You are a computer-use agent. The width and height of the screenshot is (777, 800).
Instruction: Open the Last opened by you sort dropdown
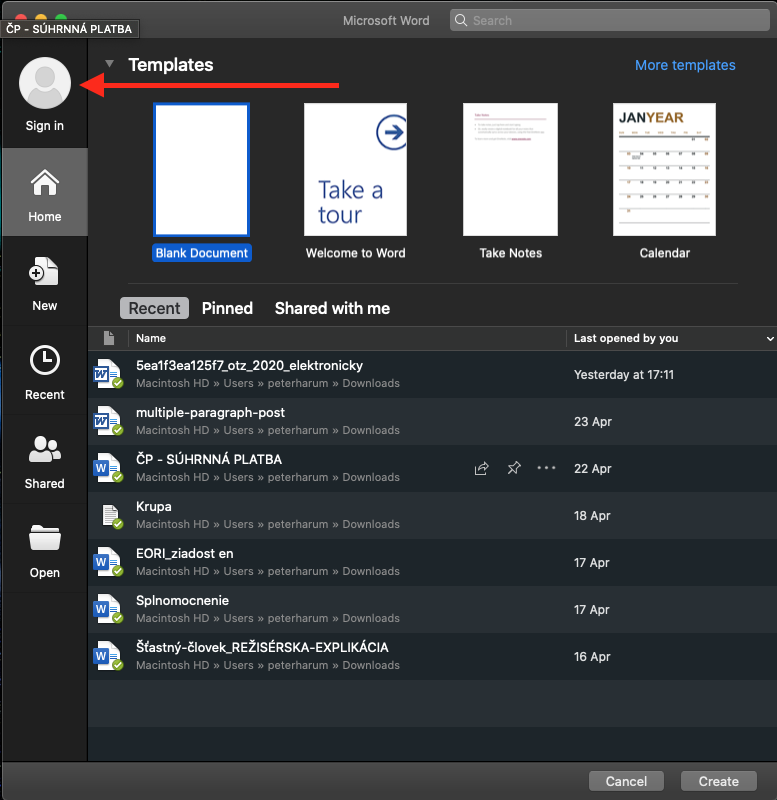(769, 339)
